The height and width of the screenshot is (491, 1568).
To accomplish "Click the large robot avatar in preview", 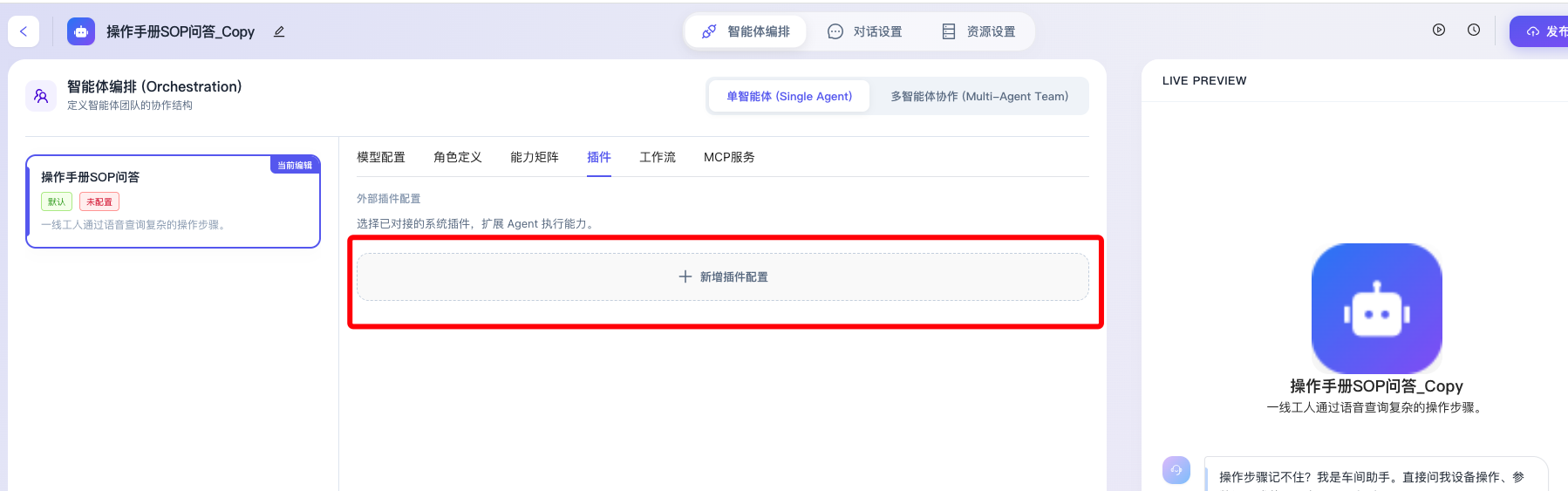I will 1376,309.
